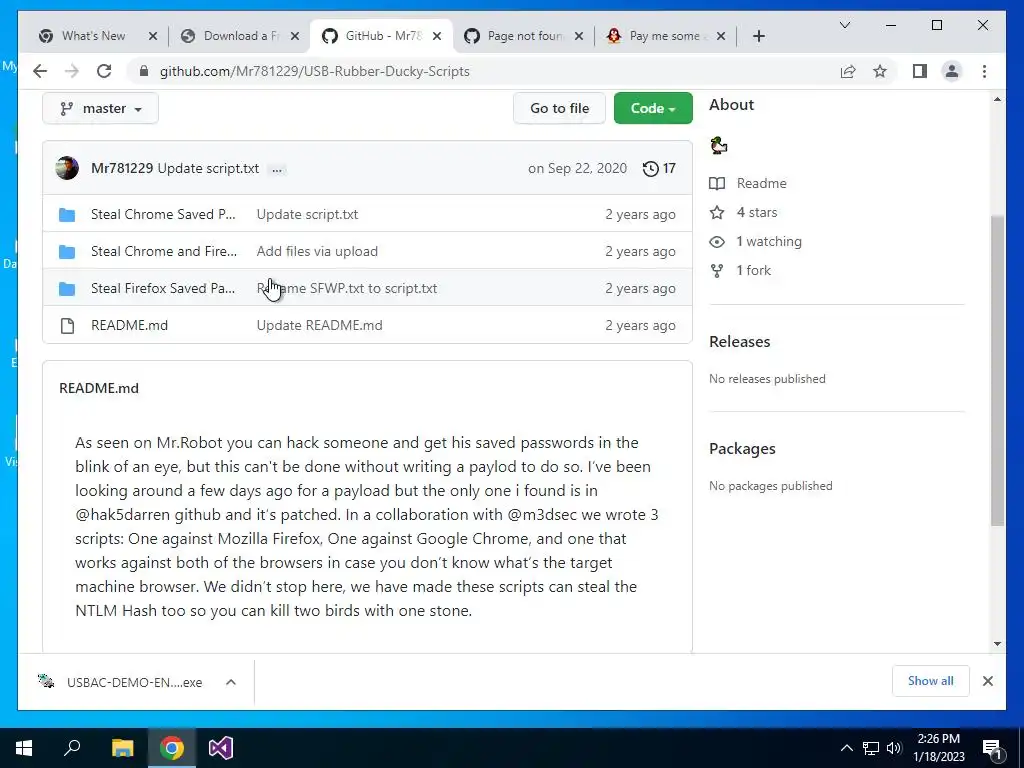Go back using browser back arrow
Image resolution: width=1024 pixels, height=768 pixels.
click(40, 71)
